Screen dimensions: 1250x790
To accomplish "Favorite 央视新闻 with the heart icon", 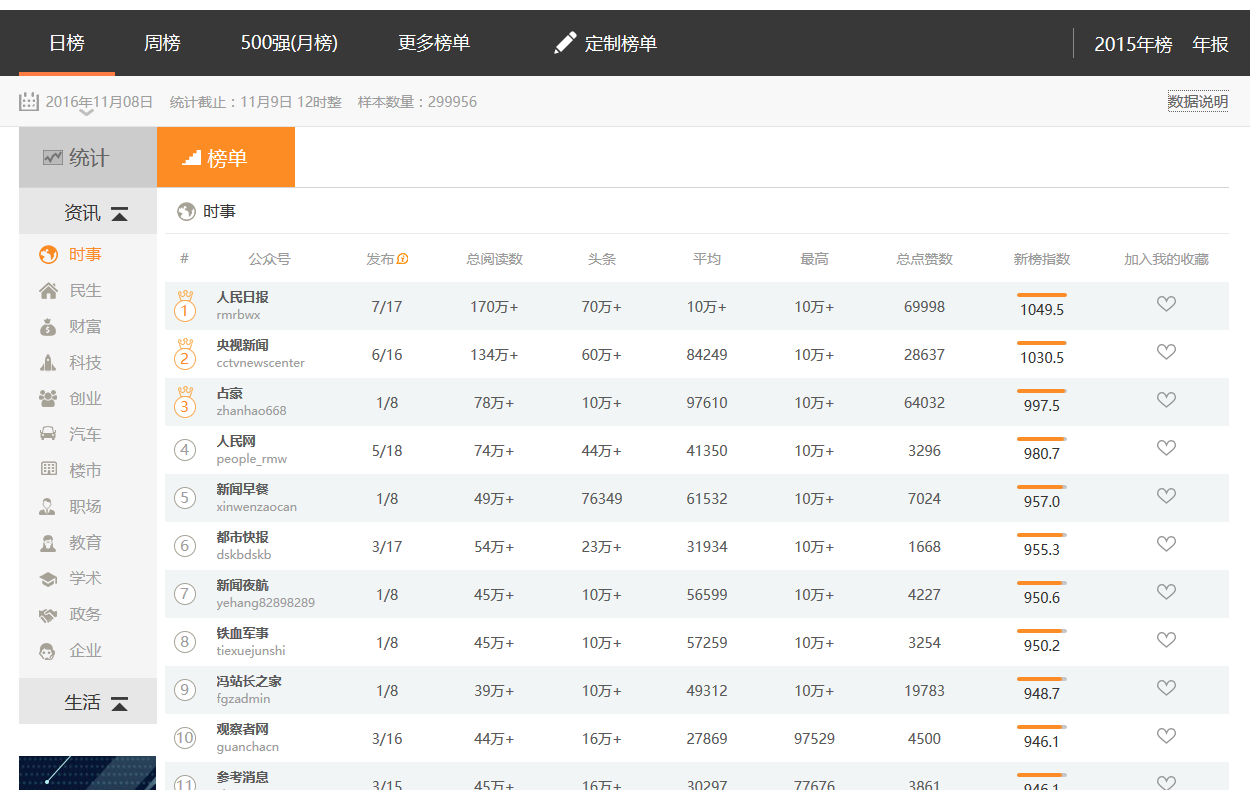I will pos(1166,352).
